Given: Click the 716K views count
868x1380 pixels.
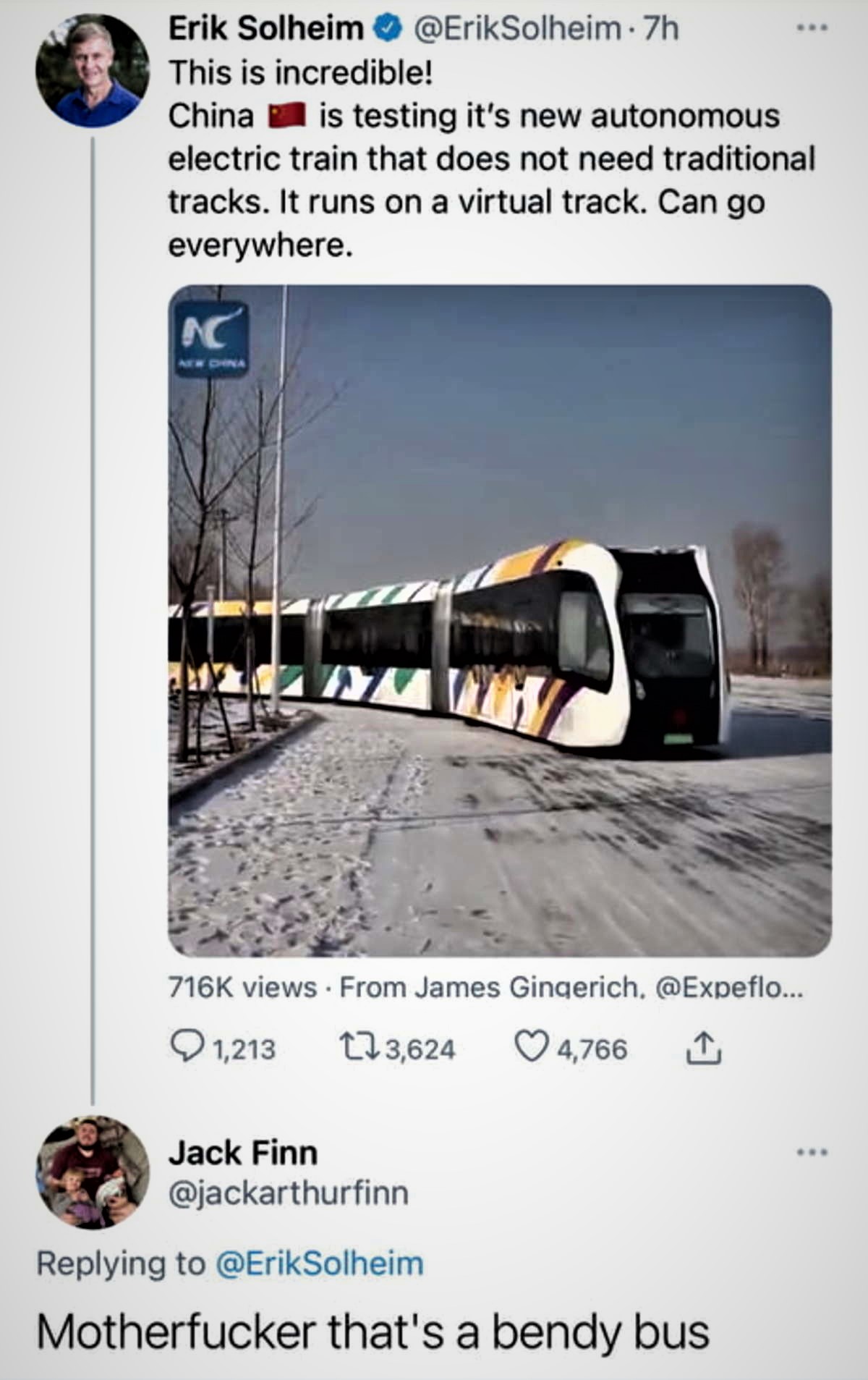Looking at the screenshot, I should pos(242,987).
